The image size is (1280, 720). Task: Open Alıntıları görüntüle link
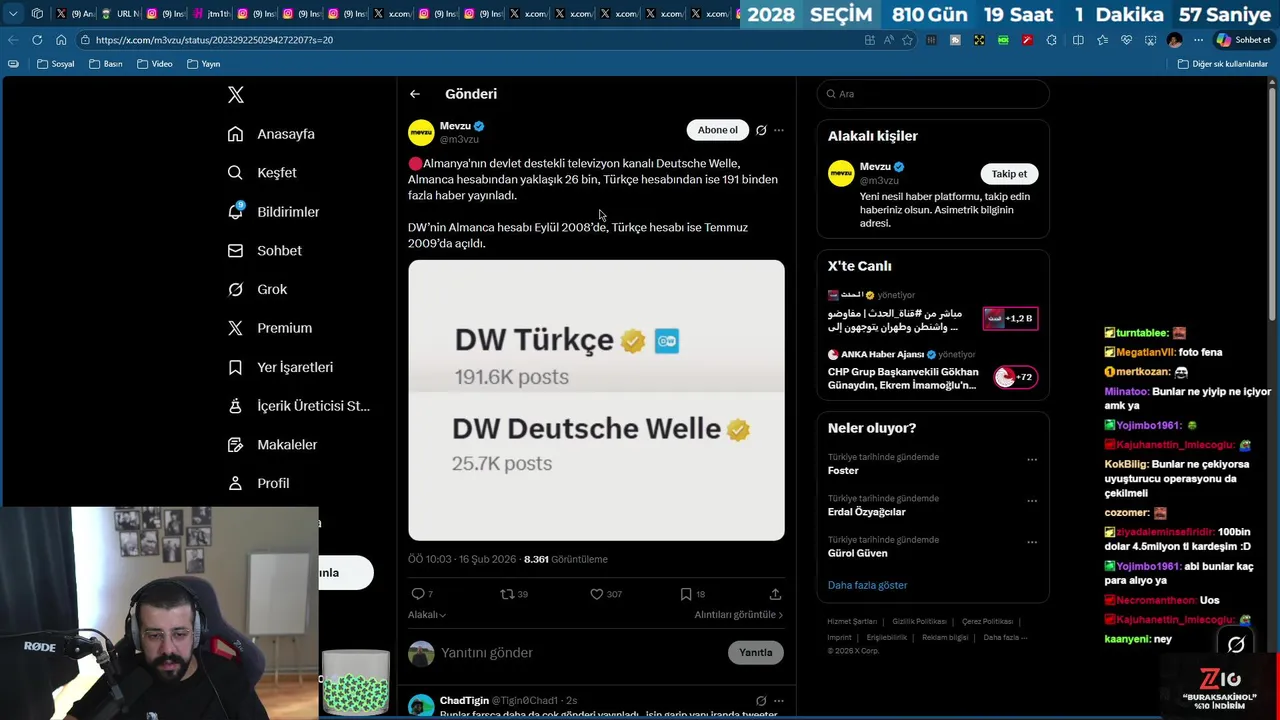click(x=739, y=615)
